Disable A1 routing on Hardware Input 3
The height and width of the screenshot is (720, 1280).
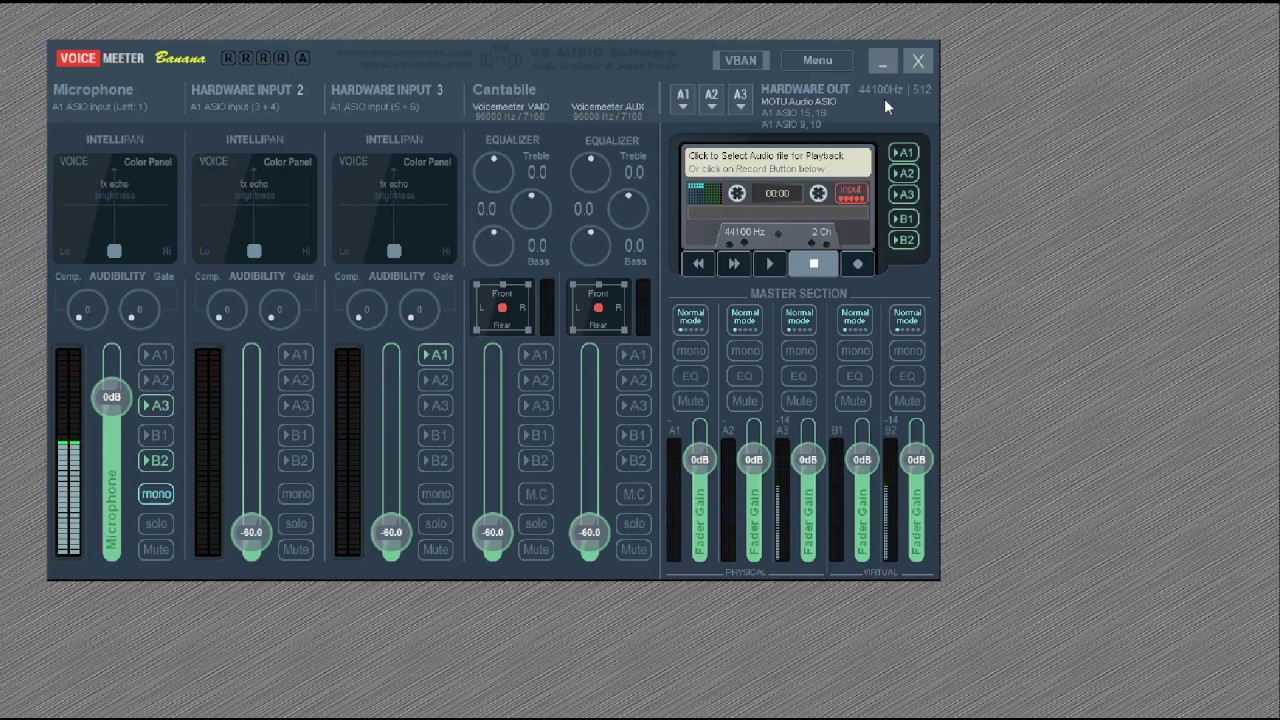coord(436,355)
